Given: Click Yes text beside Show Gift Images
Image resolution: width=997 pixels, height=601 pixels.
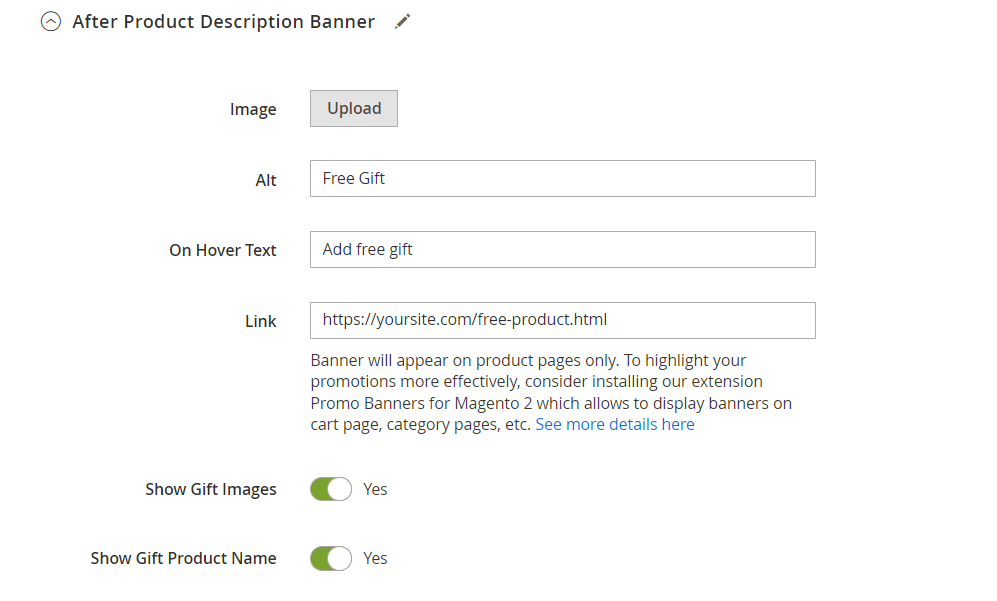Looking at the screenshot, I should (375, 489).
